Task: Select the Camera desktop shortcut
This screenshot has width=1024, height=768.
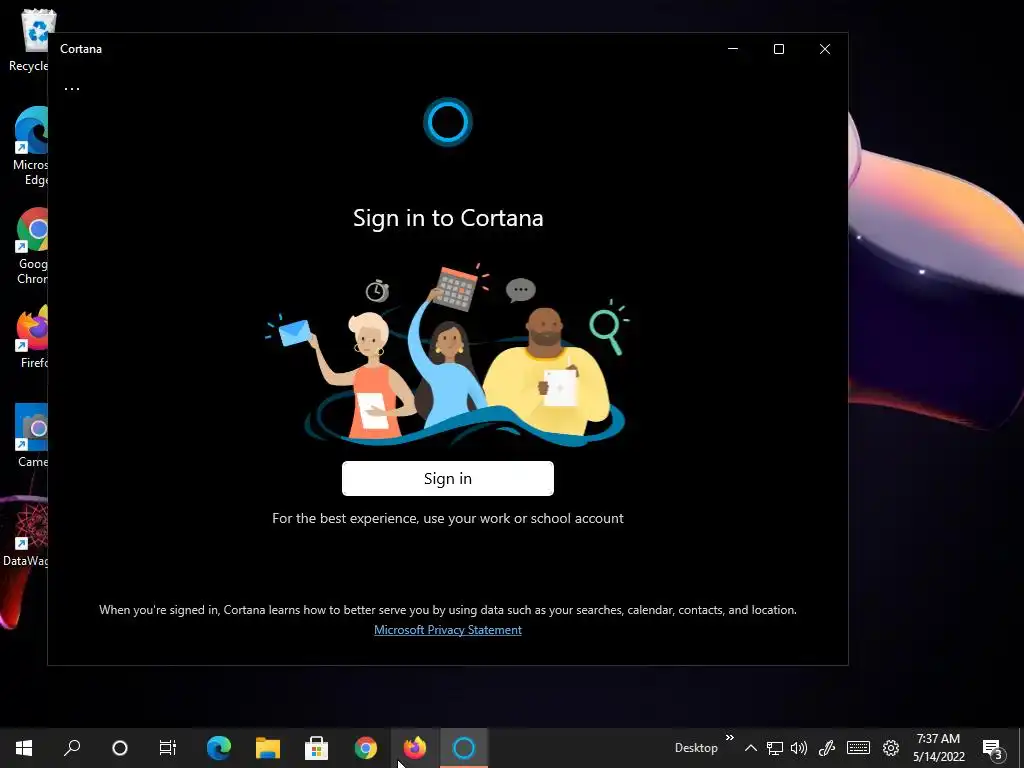Action: pos(32,435)
